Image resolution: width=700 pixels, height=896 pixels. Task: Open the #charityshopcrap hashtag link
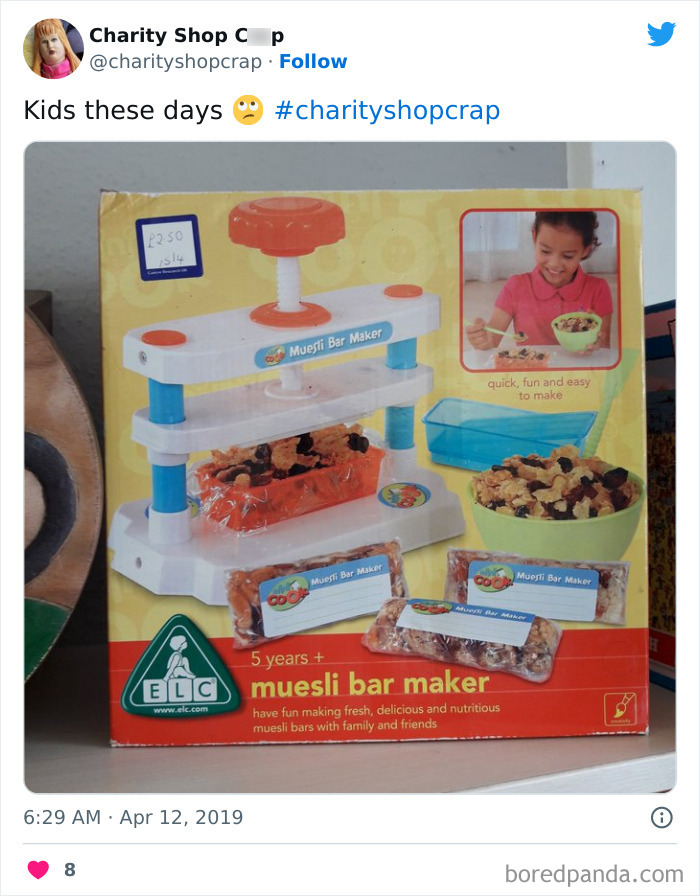pos(387,110)
